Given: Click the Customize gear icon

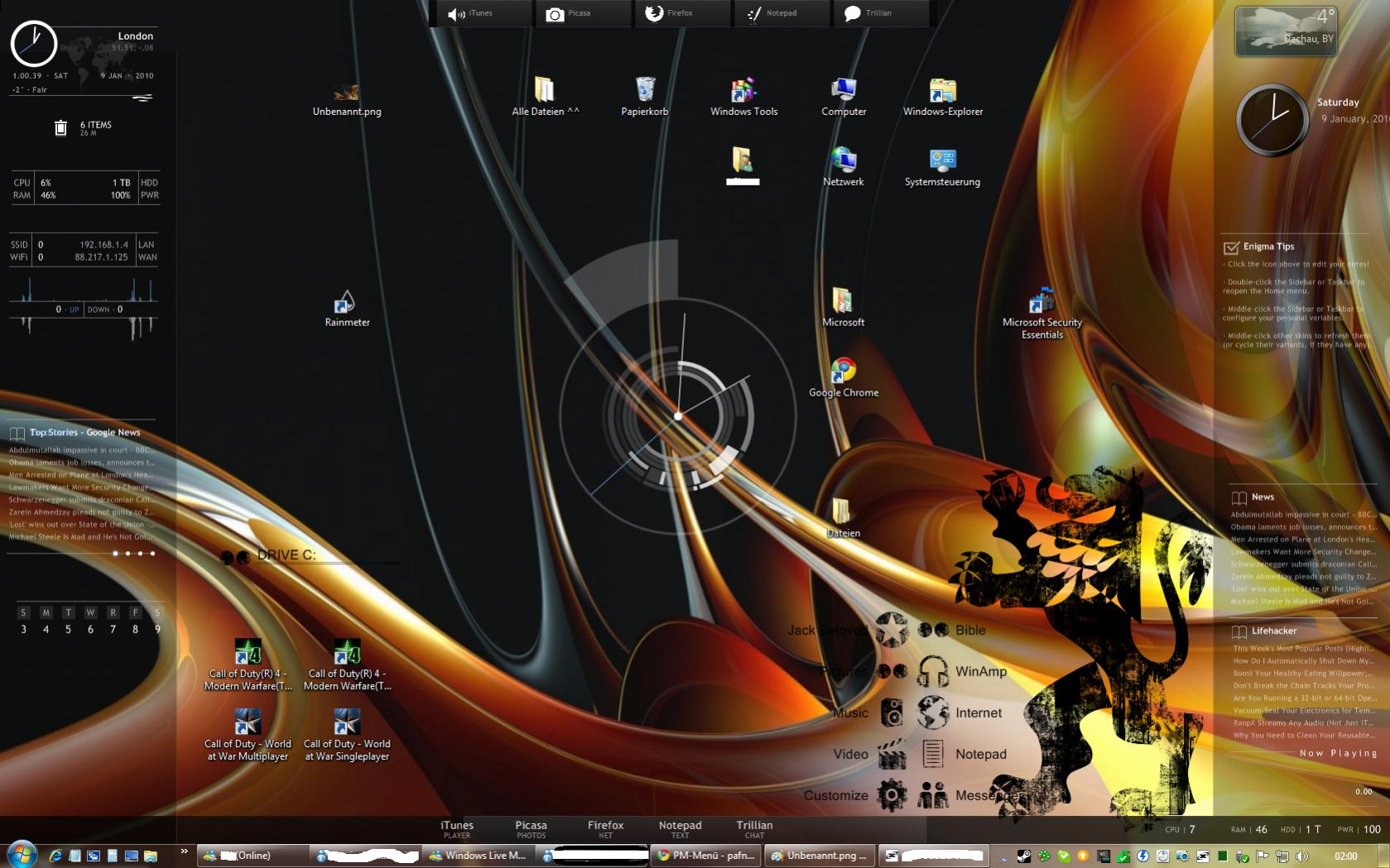Looking at the screenshot, I should 892,795.
